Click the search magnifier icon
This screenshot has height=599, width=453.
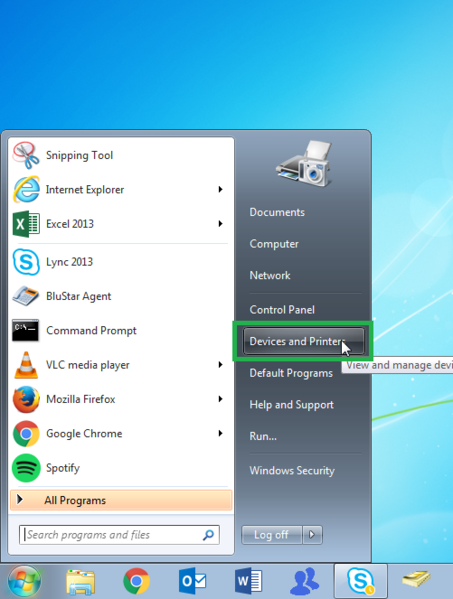(208, 535)
